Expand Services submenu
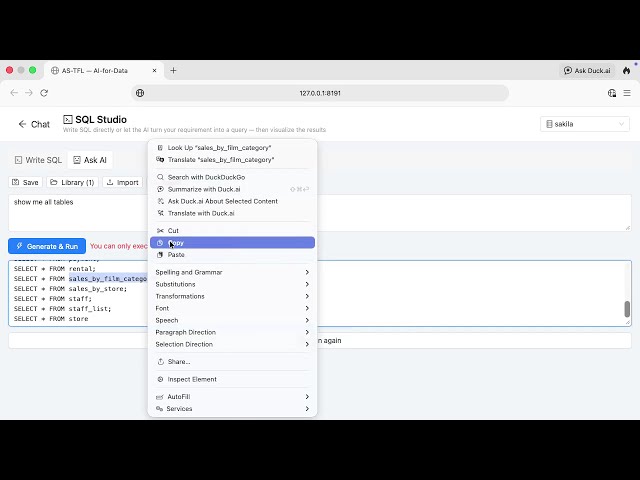 [232, 409]
